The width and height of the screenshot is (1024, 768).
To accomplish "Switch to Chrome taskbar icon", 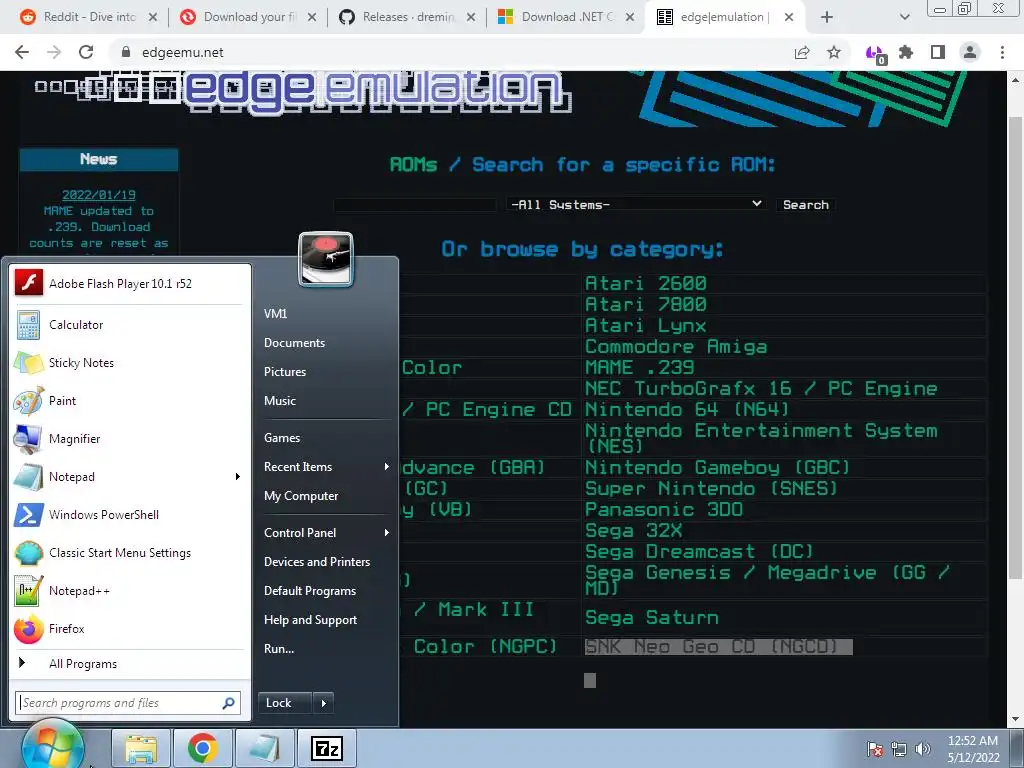I will coord(202,748).
